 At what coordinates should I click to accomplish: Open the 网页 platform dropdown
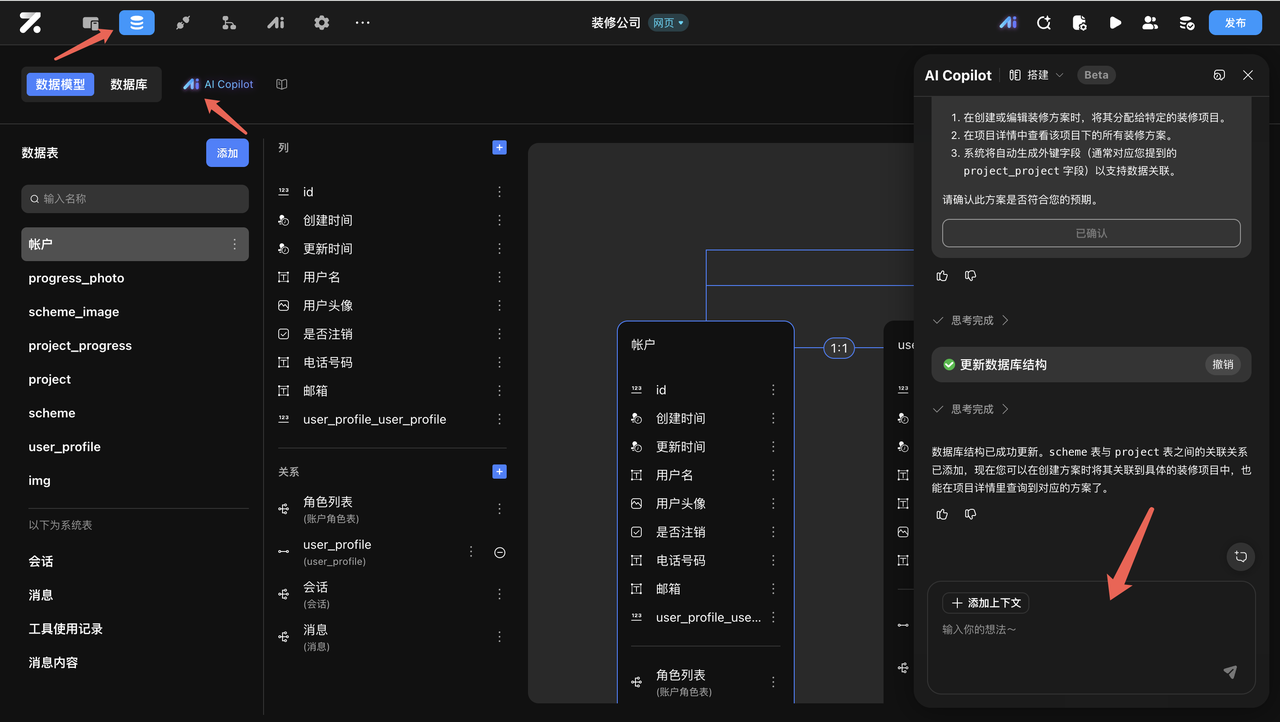coord(667,23)
